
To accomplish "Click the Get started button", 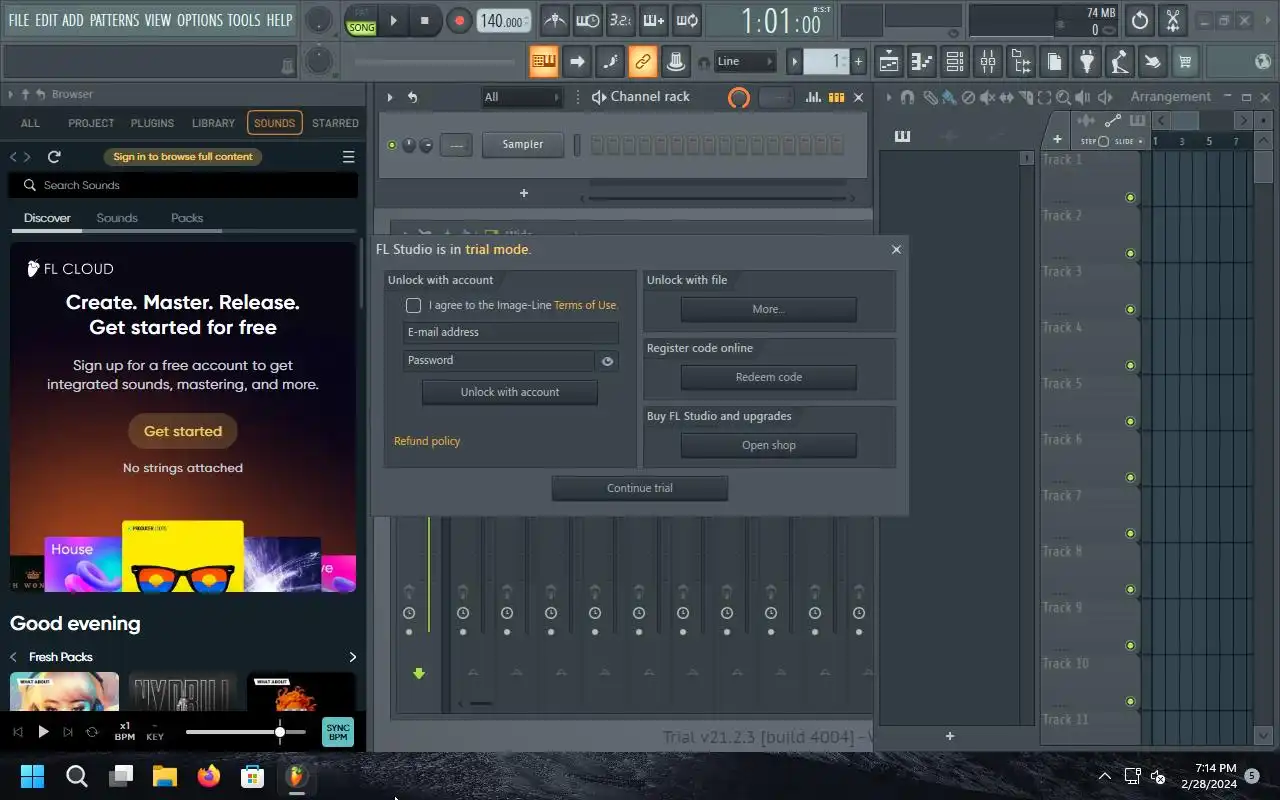I will (x=183, y=431).
